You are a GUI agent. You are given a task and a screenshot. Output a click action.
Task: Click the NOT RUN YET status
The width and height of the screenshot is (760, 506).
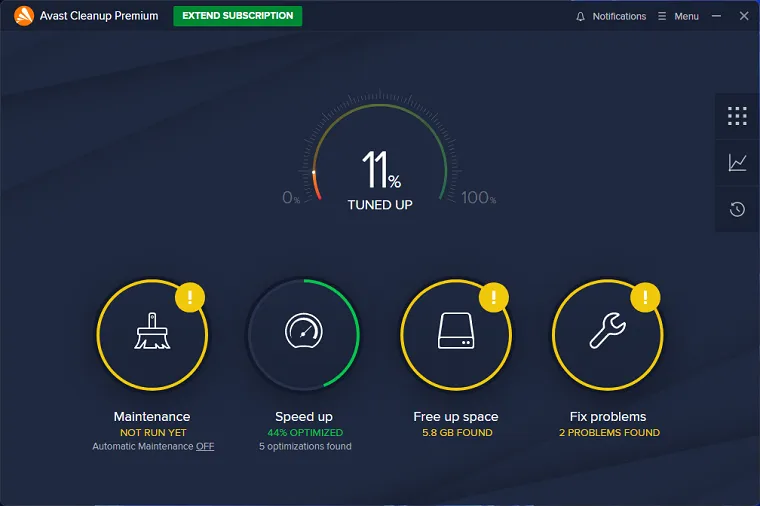click(153, 433)
